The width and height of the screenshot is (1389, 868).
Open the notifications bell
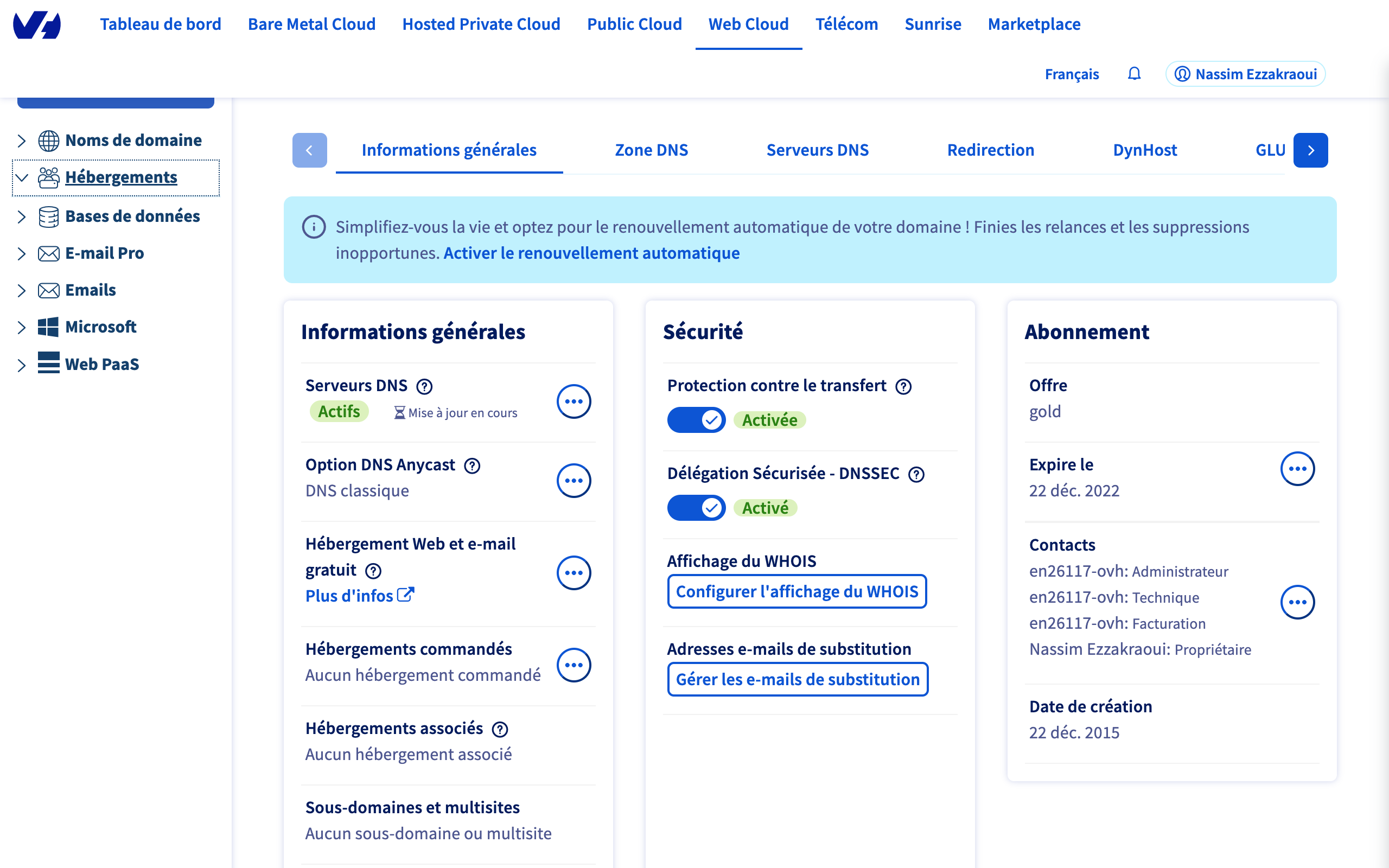pos(1133,74)
